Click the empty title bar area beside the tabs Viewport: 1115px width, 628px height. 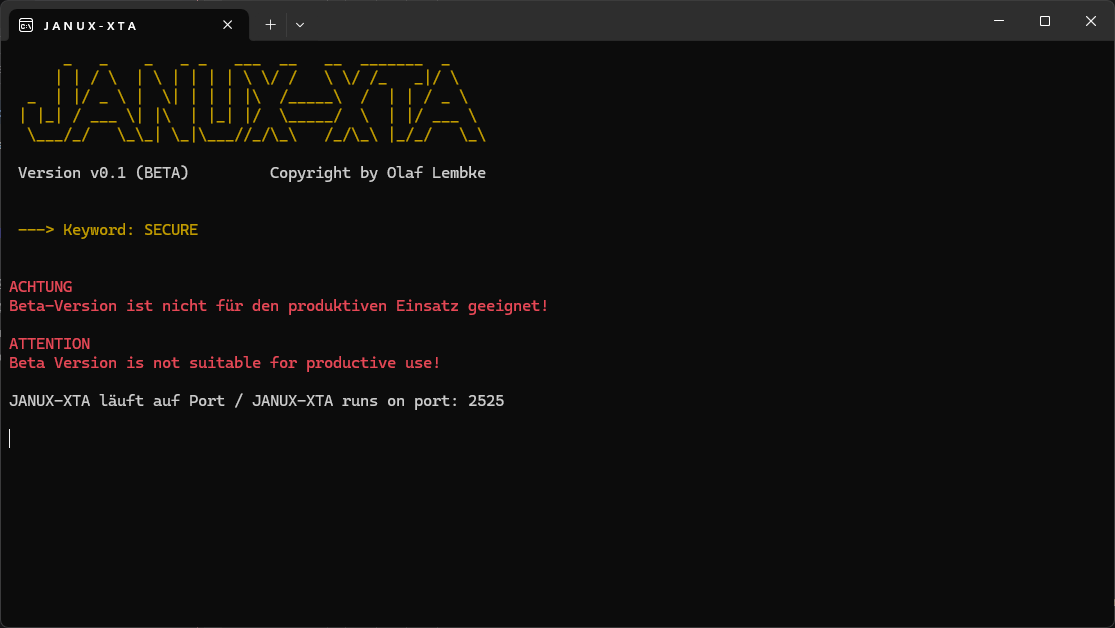640,21
